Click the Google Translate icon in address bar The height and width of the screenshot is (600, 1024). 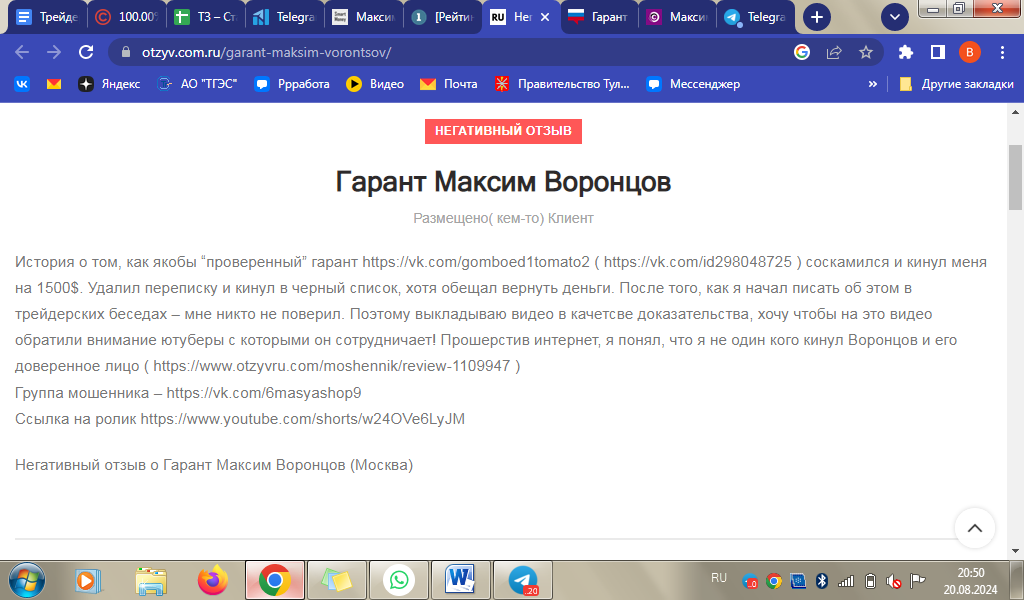tap(802, 52)
